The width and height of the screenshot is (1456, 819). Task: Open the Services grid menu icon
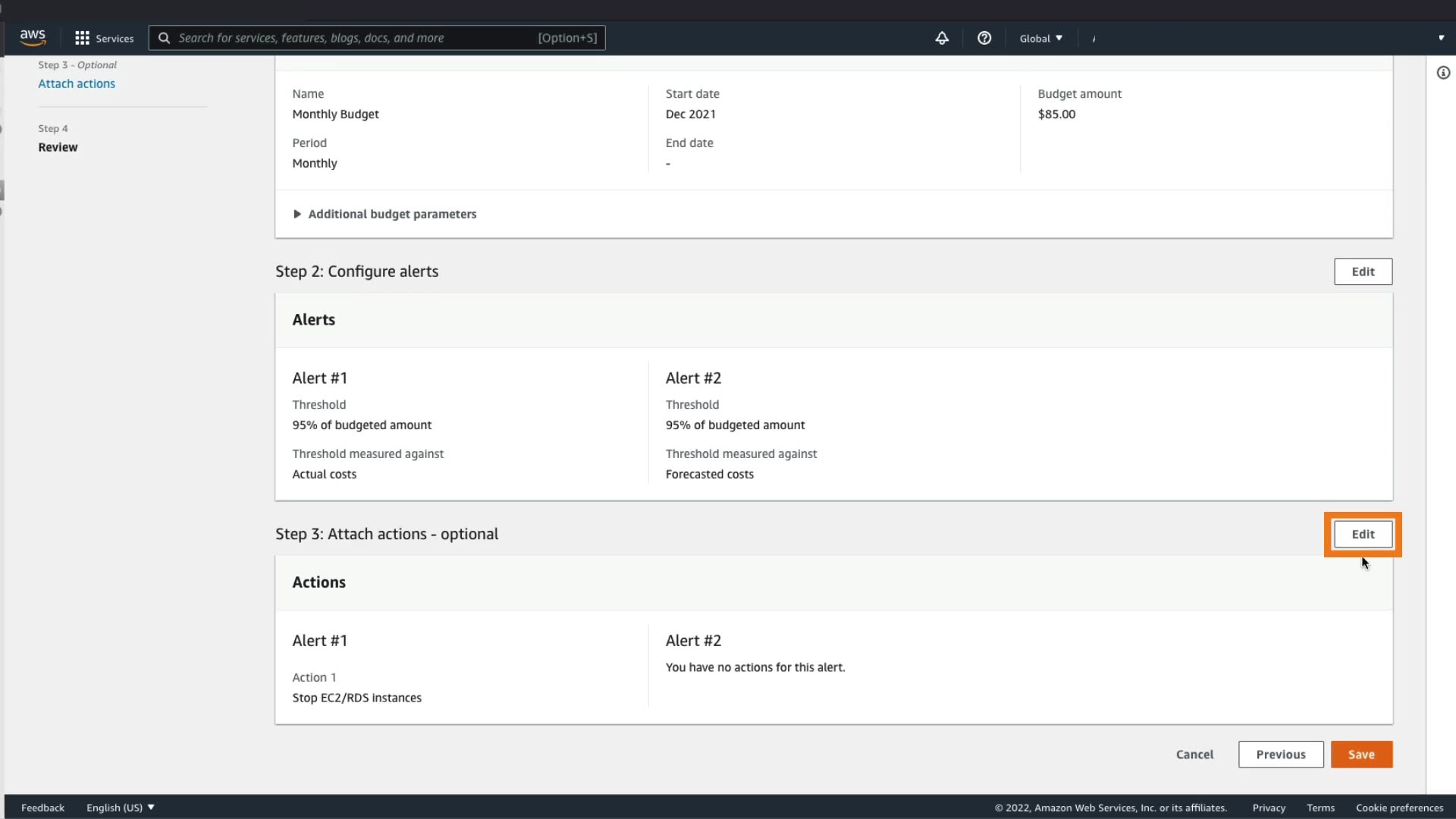click(82, 38)
